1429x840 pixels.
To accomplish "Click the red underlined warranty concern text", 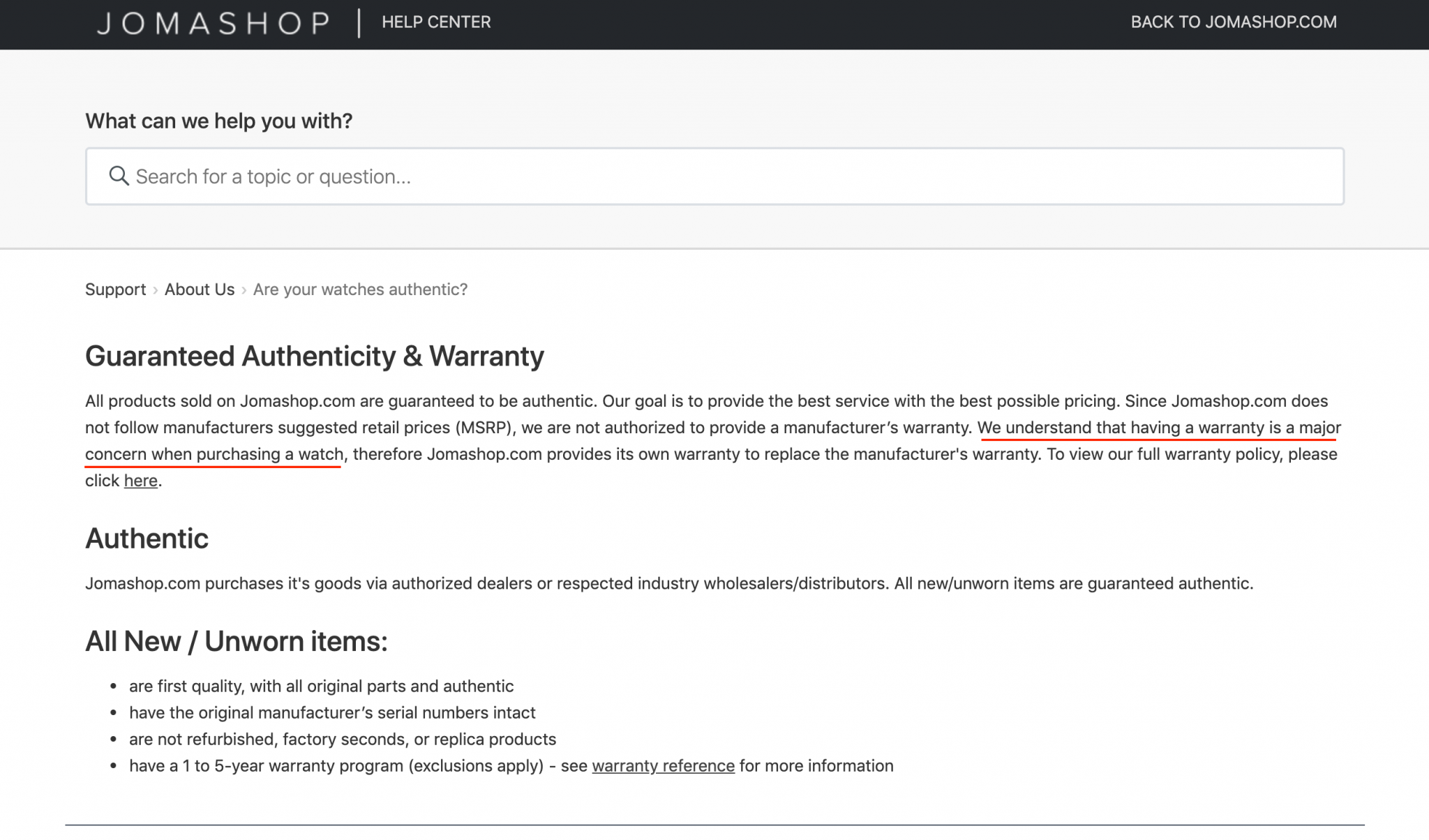I will (1158, 428).
